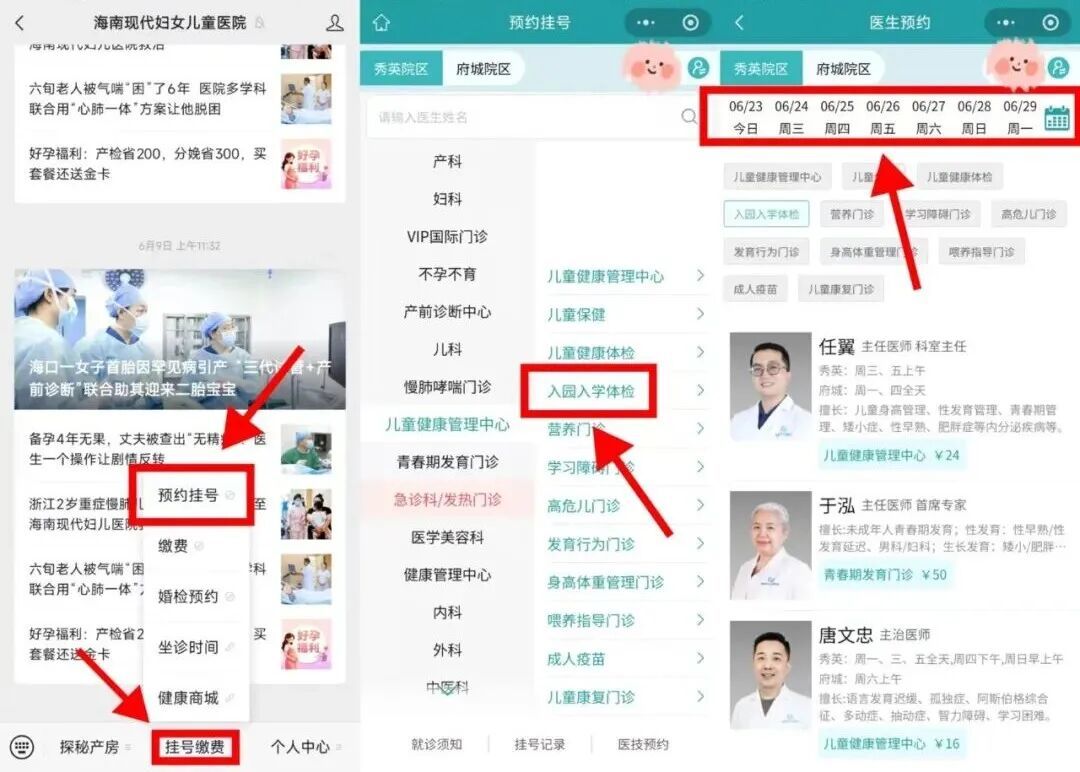The width and height of the screenshot is (1080, 772).
Task: Open patient switch icon on 医生预约 page
Action: [1058, 67]
